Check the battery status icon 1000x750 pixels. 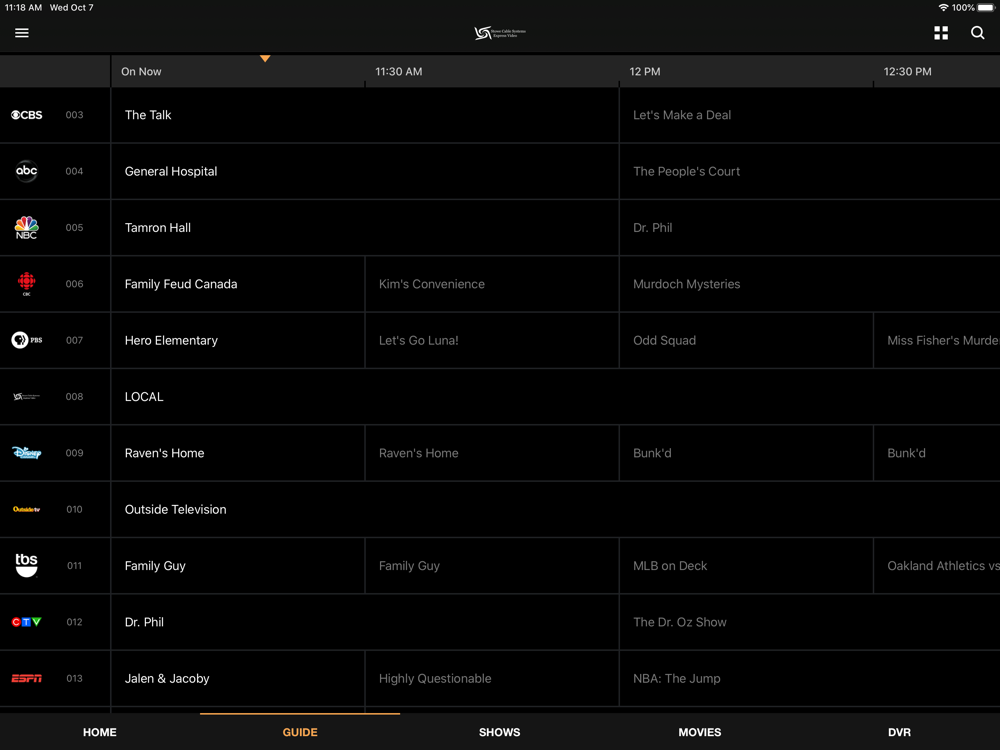[x=986, y=8]
